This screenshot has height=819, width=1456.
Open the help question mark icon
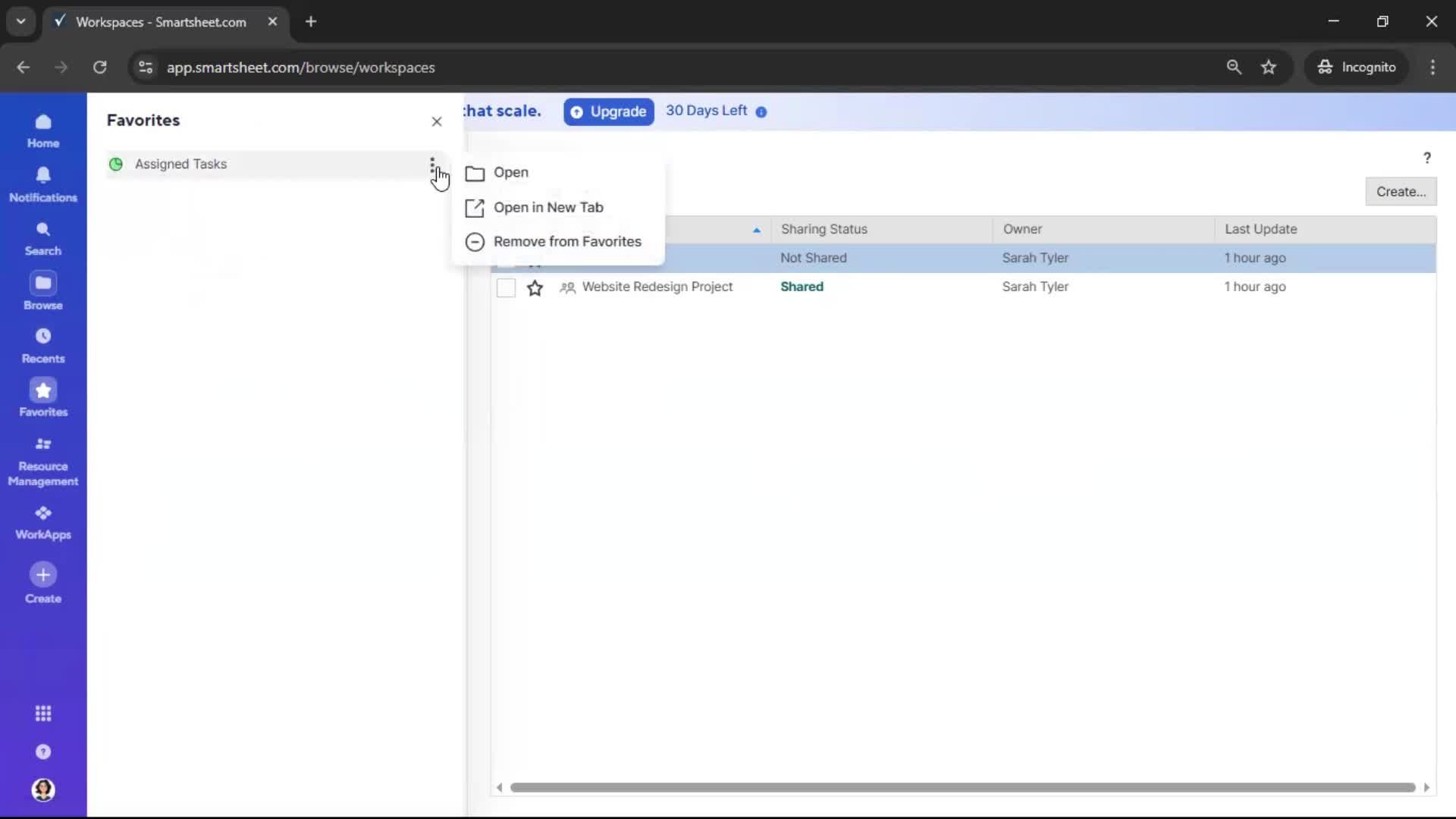pyautogui.click(x=1426, y=157)
